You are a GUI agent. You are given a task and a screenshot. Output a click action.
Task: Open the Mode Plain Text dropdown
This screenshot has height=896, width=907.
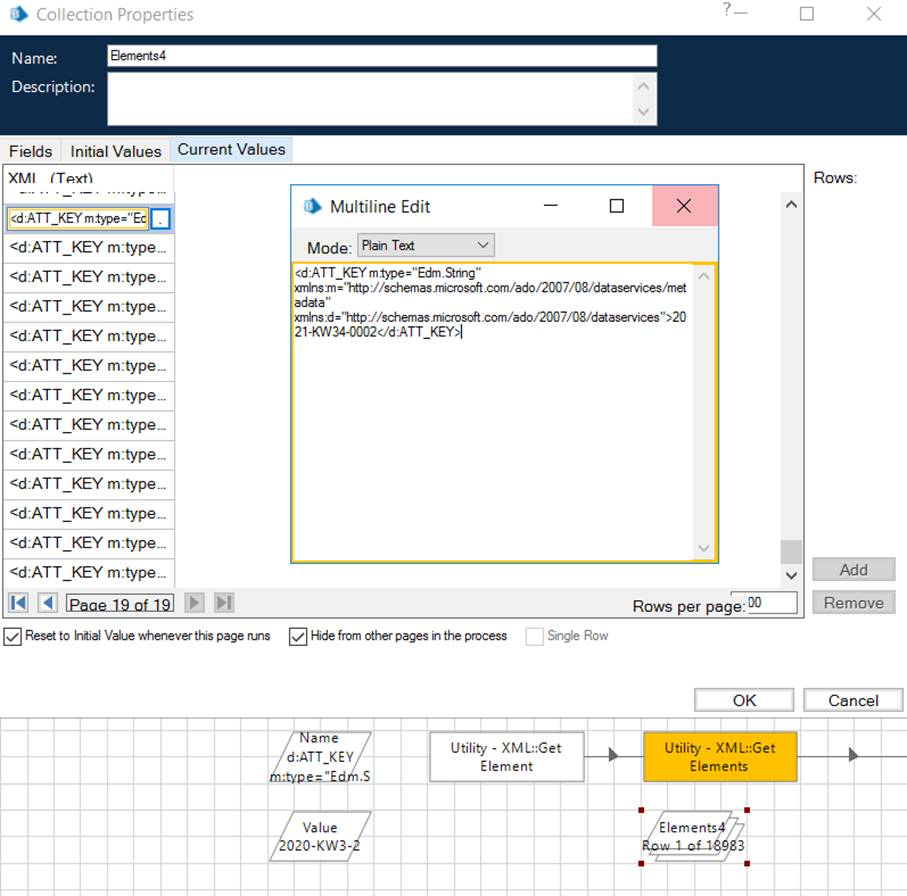(425, 245)
